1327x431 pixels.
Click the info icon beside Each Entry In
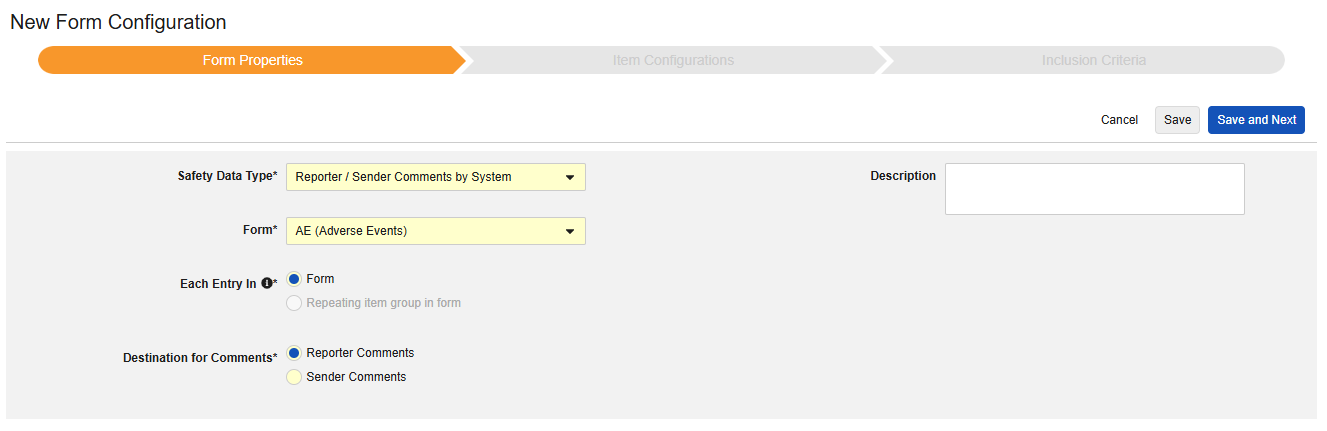point(267,284)
